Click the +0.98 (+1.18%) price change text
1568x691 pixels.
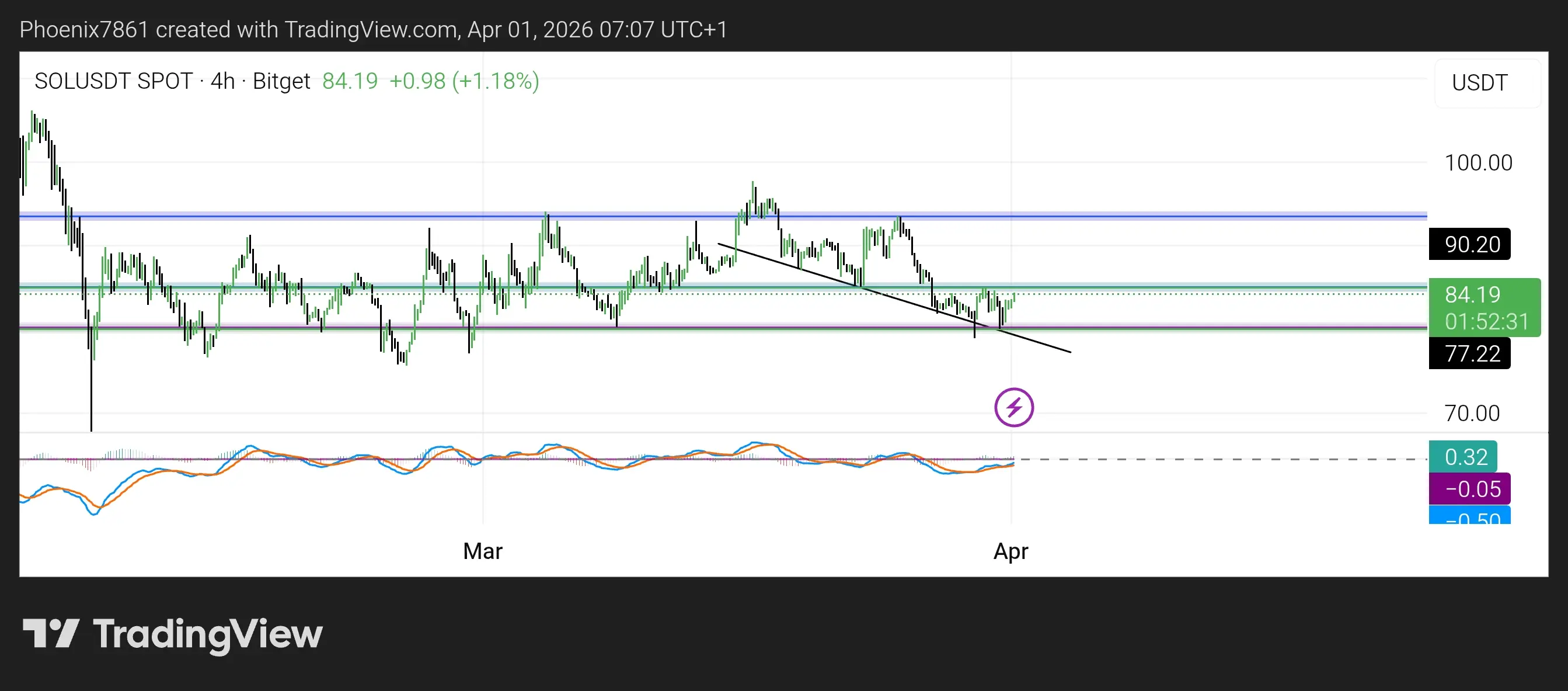(x=464, y=81)
